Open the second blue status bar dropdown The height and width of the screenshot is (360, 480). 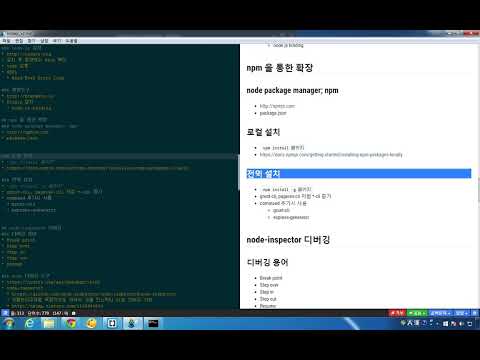462,313
